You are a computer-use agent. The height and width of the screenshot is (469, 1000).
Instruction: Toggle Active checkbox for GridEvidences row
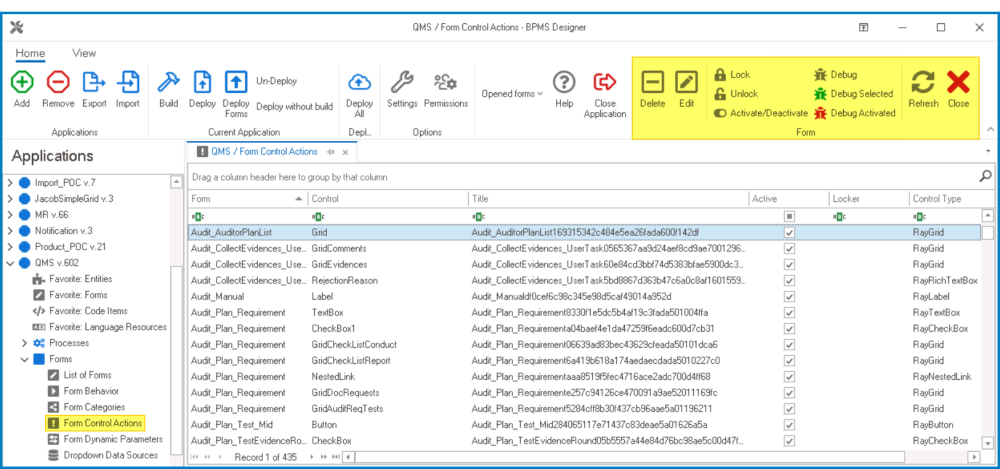(x=790, y=265)
